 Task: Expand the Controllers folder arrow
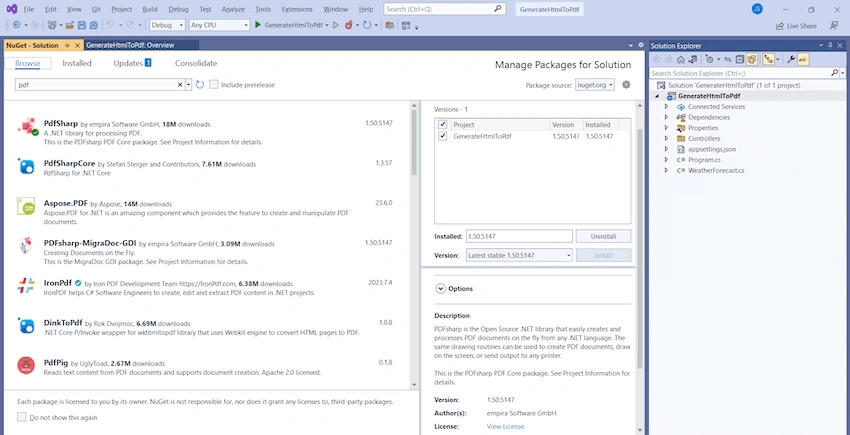click(x=666, y=138)
